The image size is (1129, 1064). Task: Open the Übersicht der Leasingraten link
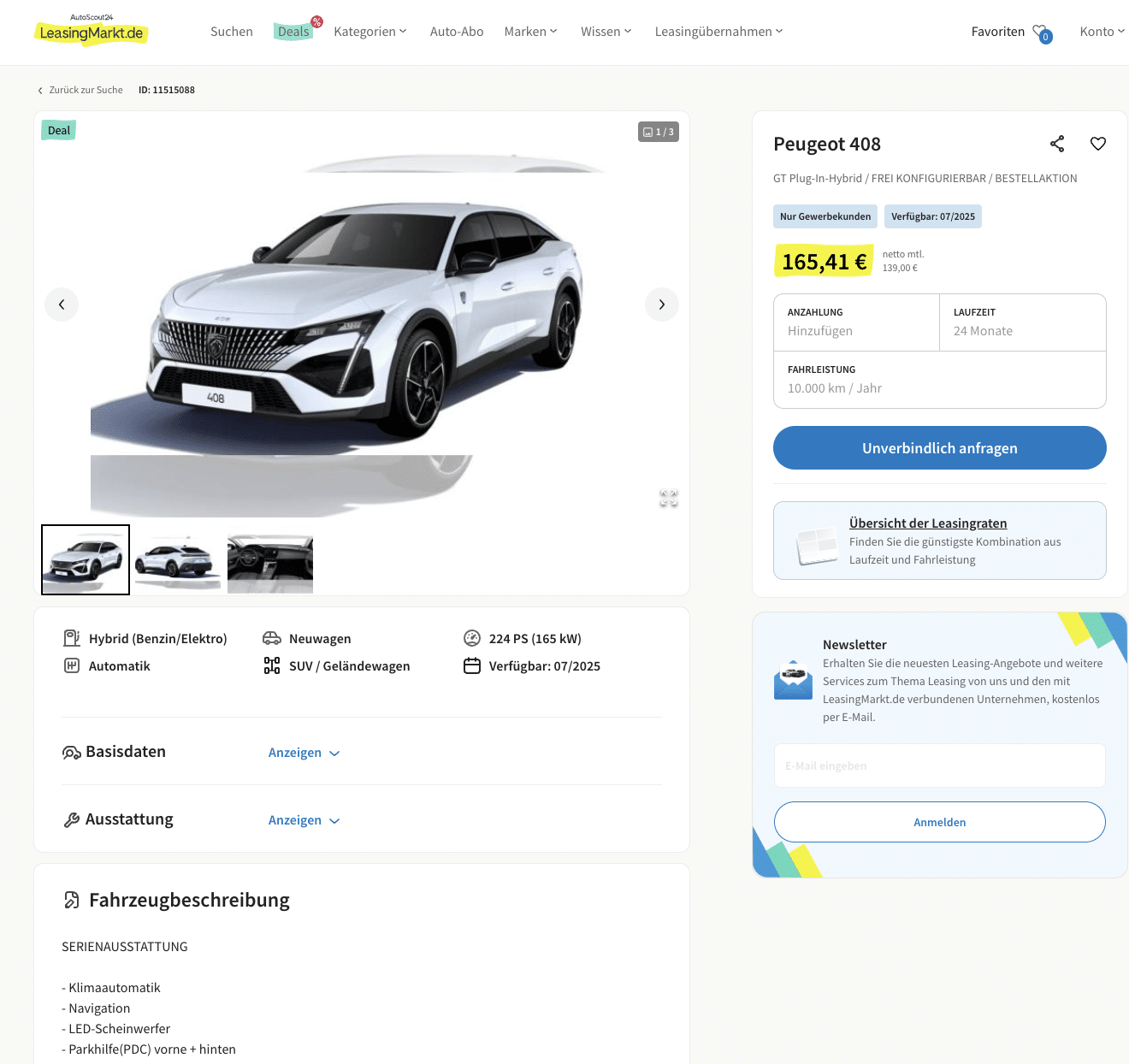(928, 523)
